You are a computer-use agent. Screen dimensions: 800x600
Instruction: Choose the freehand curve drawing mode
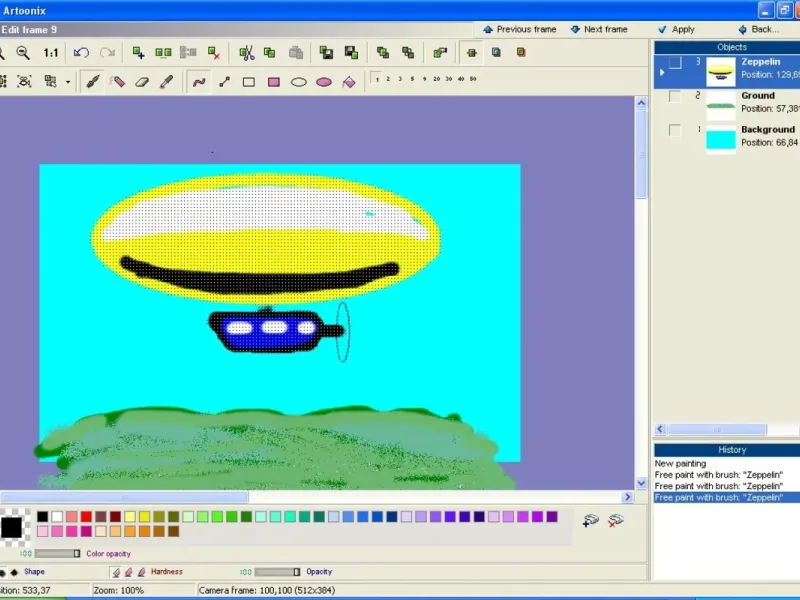pyautogui.click(x=199, y=82)
